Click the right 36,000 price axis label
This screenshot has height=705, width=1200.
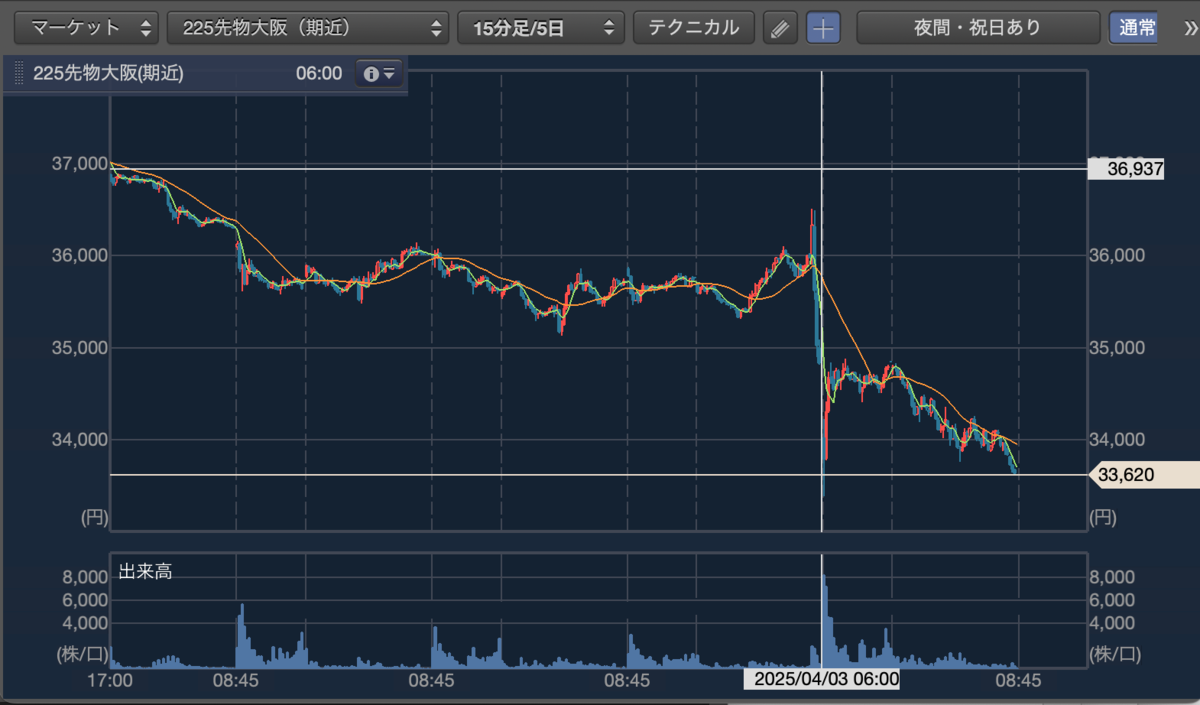click(x=1116, y=256)
